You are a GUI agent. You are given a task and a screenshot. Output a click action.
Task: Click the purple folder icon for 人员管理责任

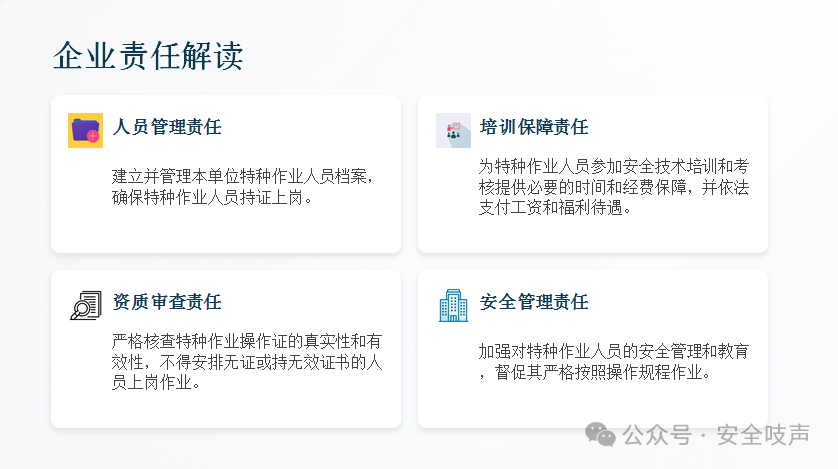tap(85, 130)
